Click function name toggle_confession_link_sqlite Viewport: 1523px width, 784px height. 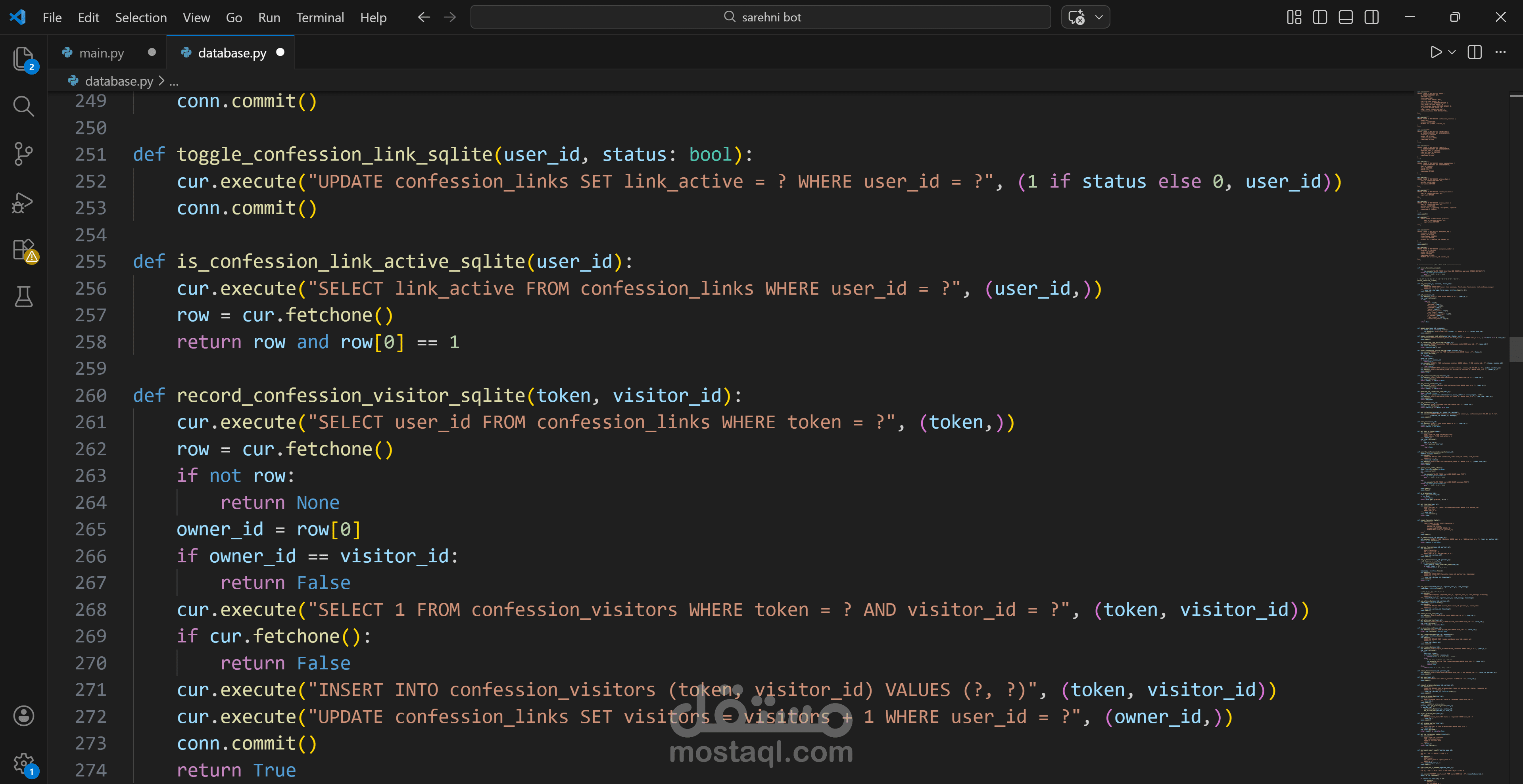click(334, 155)
